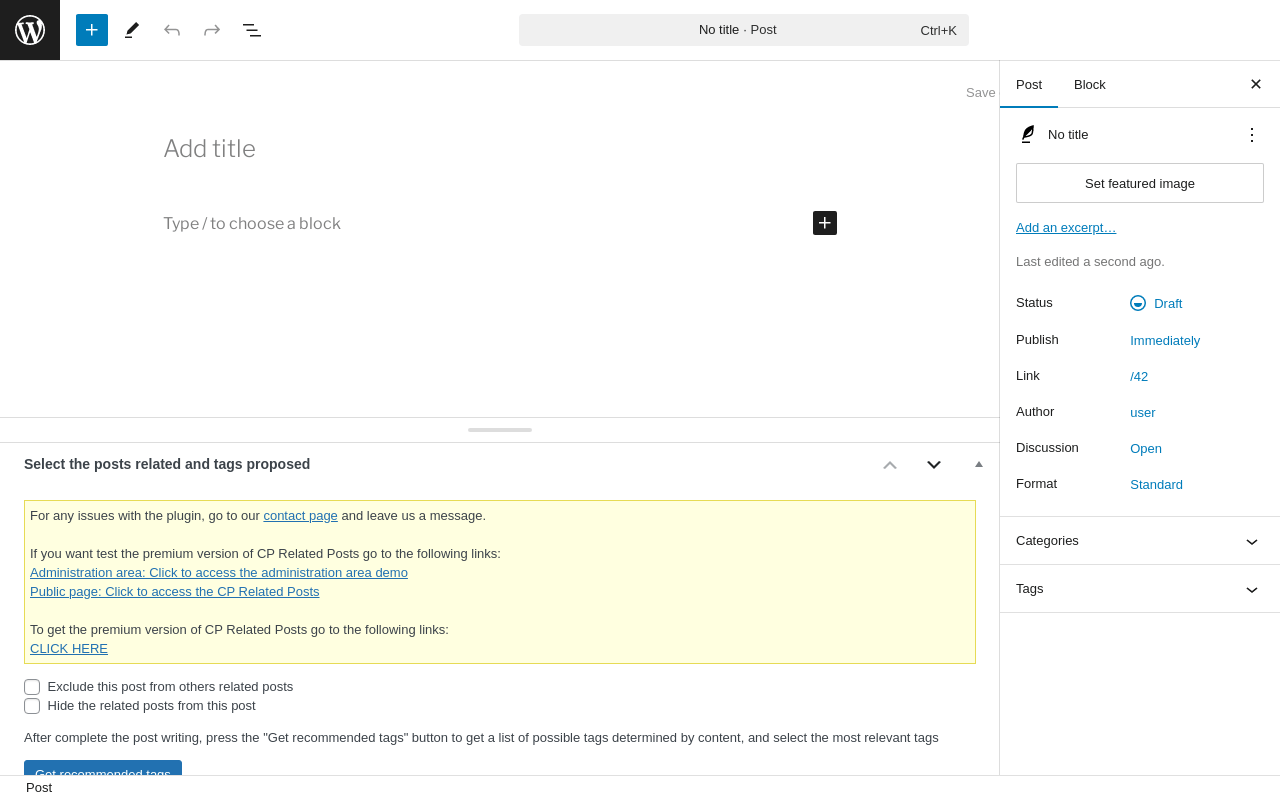This screenshot has height=800, width=1280.
Task: Select the Post tab in sidebar
Action: tap(1029, 84)
